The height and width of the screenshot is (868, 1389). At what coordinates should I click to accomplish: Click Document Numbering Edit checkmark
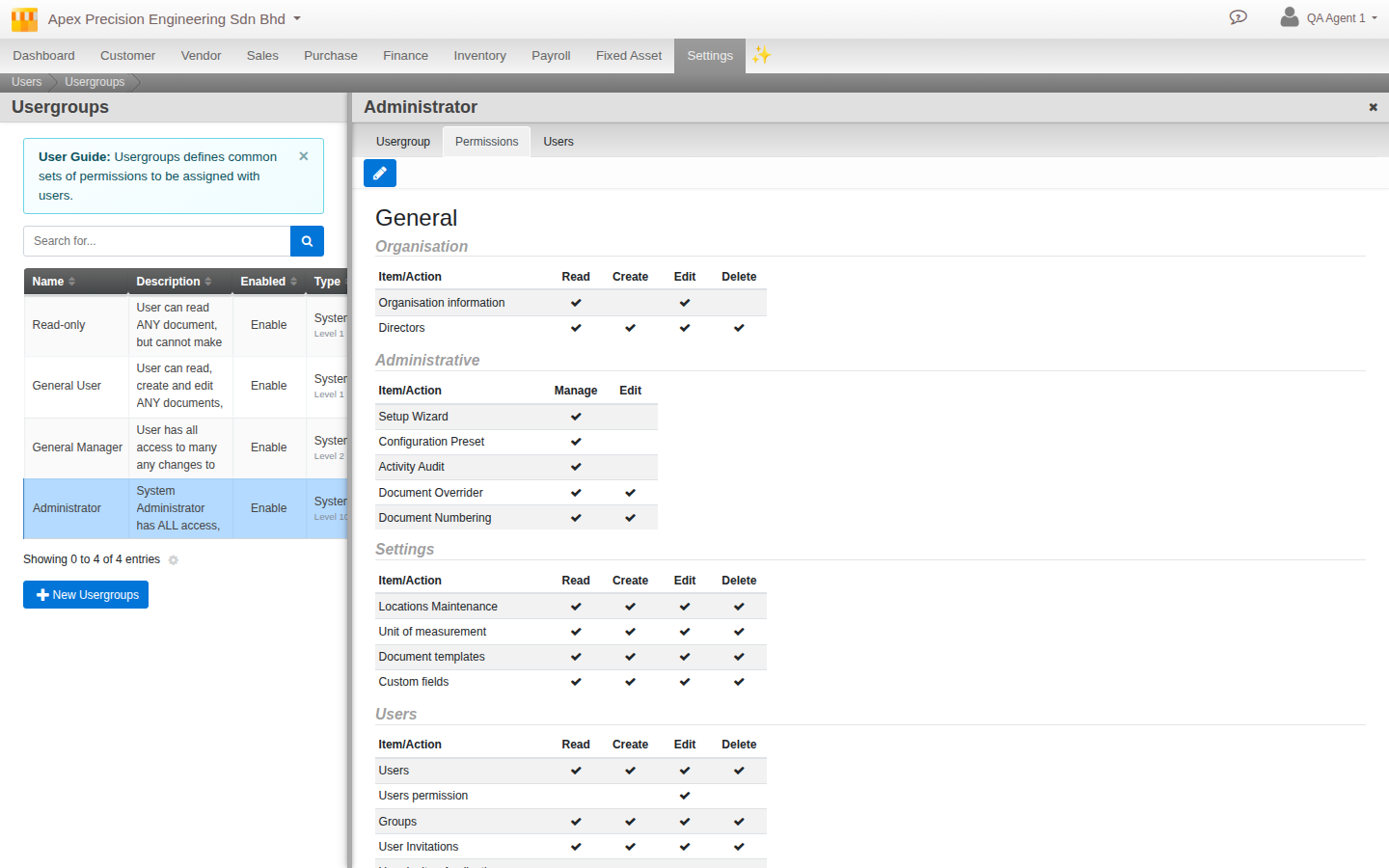[x=630, y=518]
